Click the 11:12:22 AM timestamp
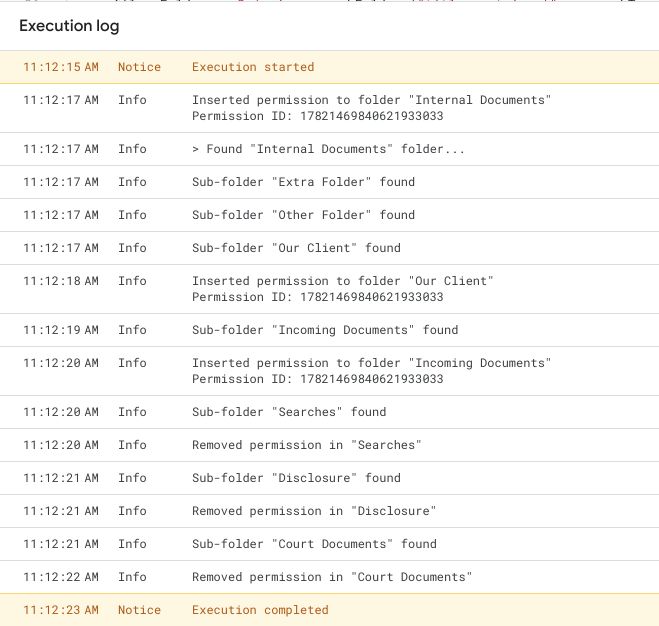The image size is (659, 626). [61, 577]
